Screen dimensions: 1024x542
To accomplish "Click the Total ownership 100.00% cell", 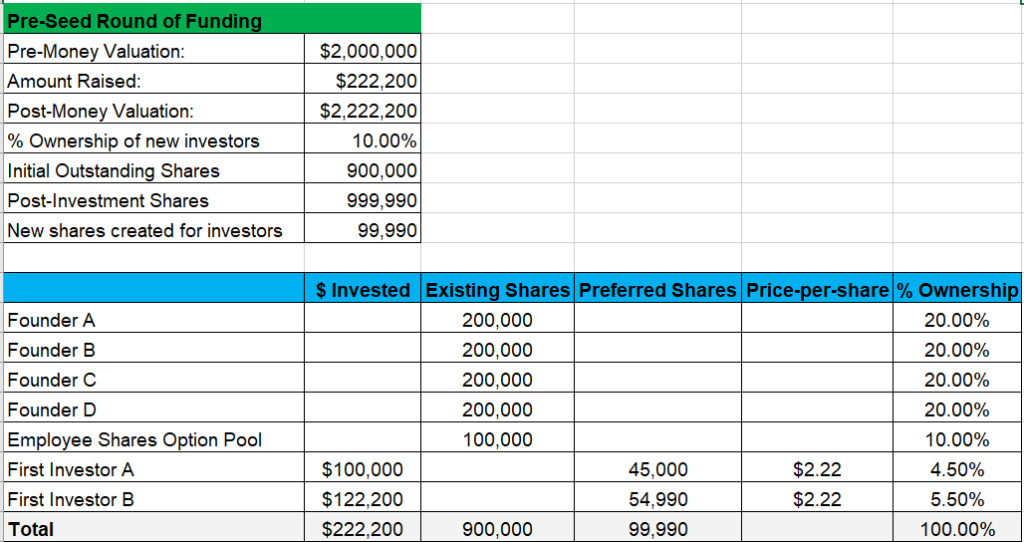I will [957, 530].
